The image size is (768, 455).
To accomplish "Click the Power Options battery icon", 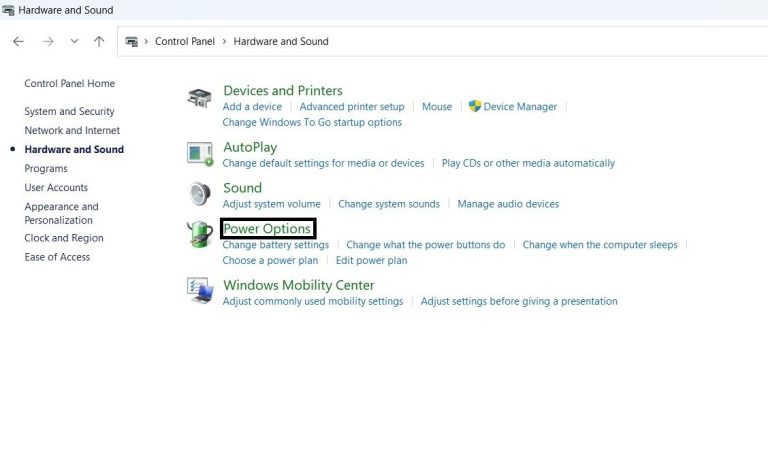I will [200, 236].
